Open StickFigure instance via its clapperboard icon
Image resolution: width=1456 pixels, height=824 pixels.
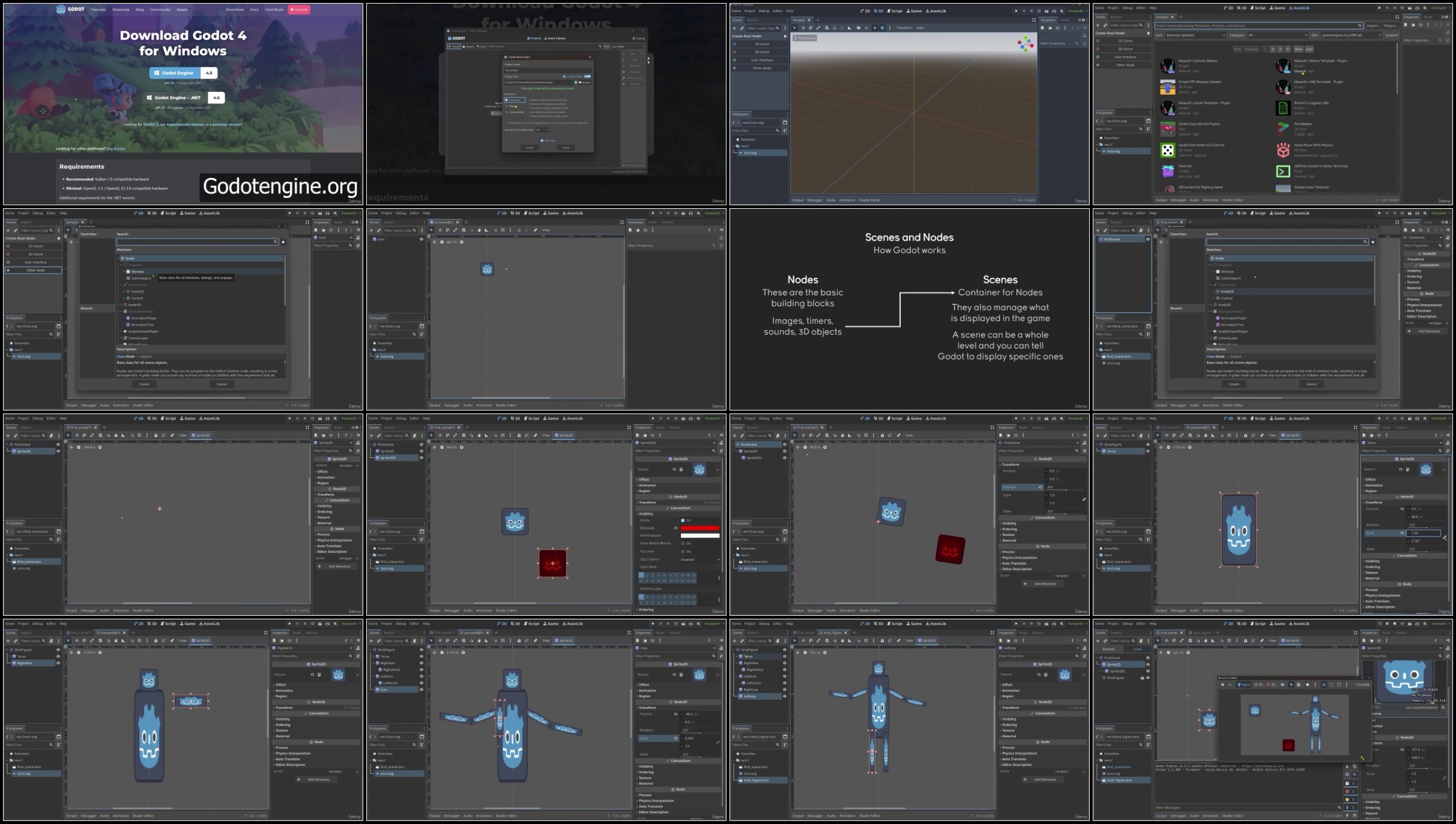[1142, 678]
